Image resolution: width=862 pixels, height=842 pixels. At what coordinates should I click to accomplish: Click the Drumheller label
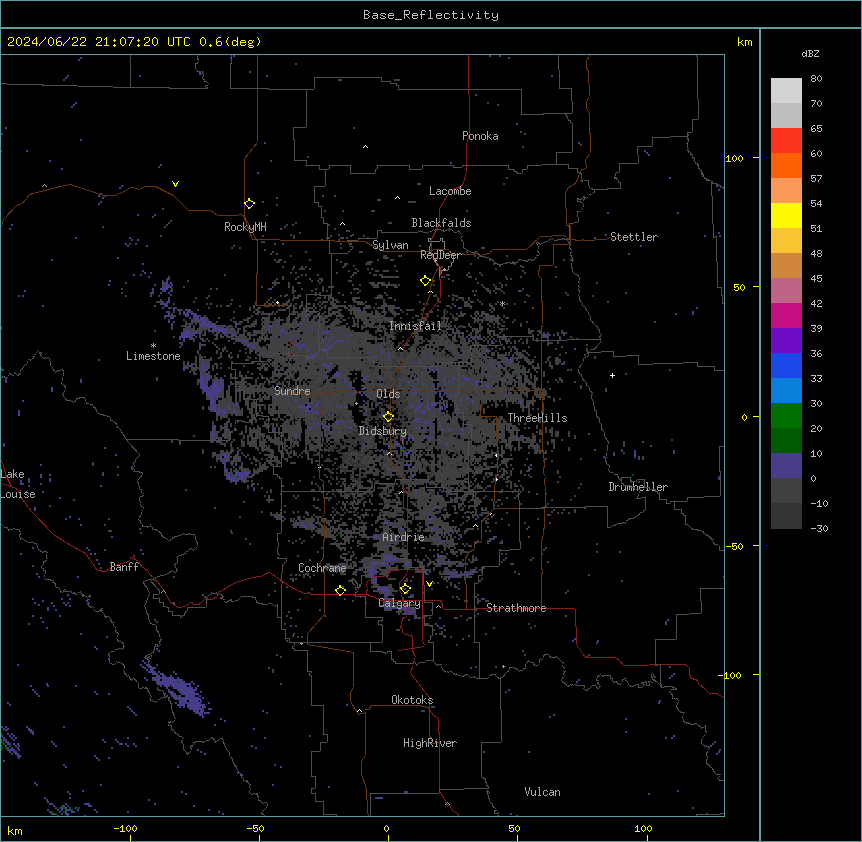click(x=638, y=487)
